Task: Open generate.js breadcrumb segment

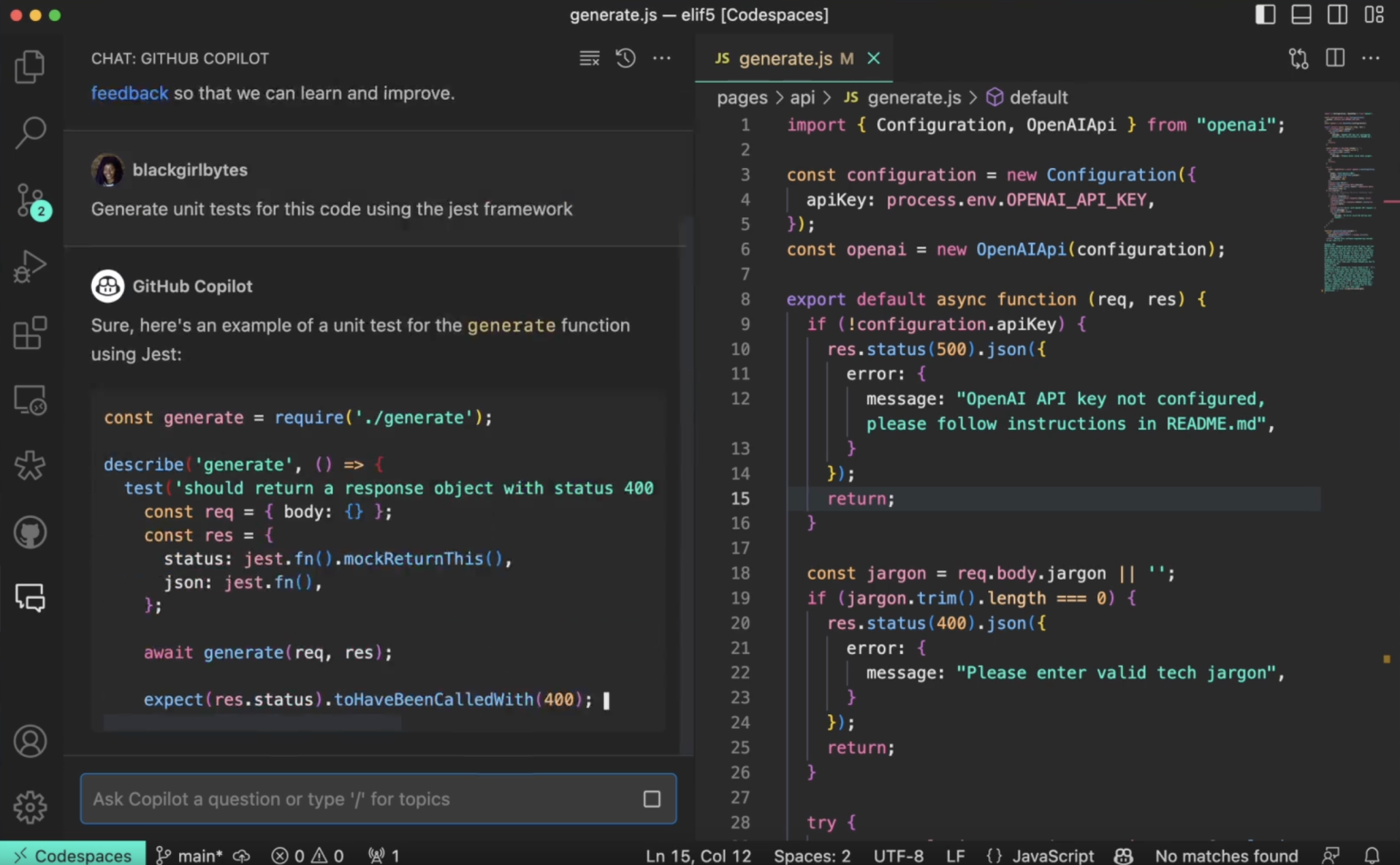Action: [902, 97]
